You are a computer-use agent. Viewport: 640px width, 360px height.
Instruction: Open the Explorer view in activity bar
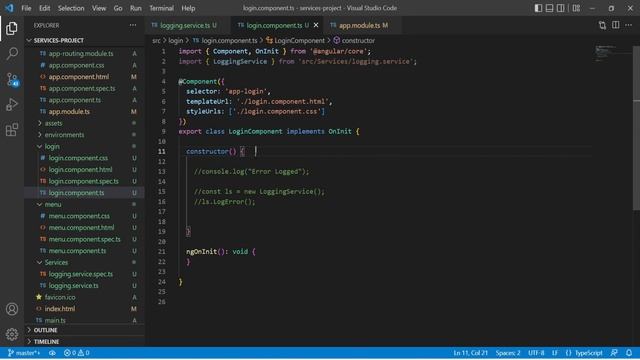12,28
